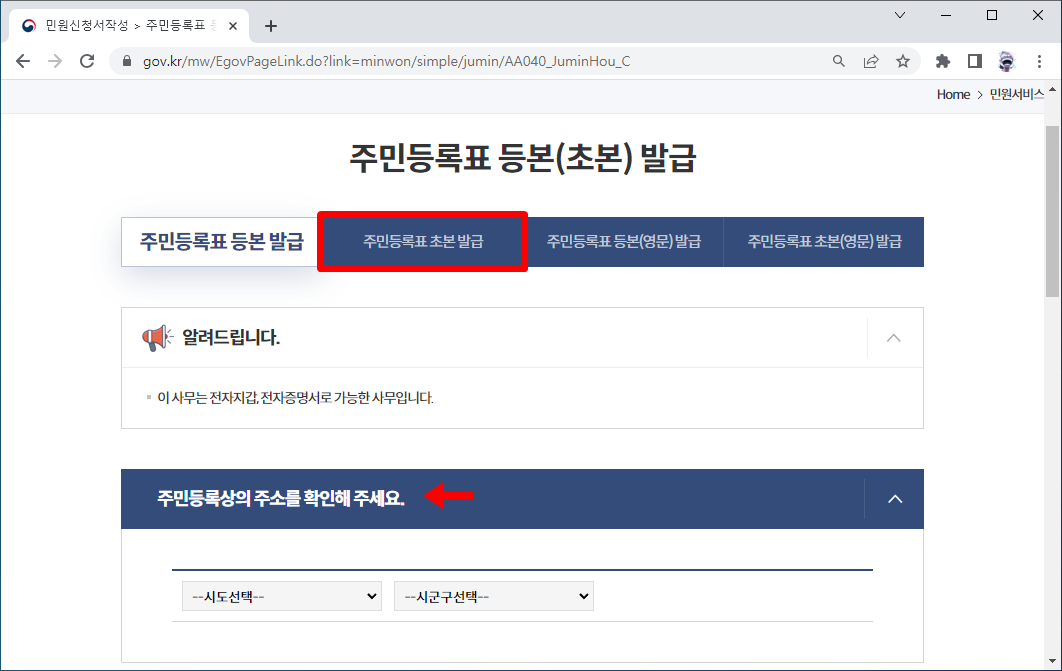The width and height of the screenshot is (1062, 671).
Task: Click the 알려드립니다 title text
Action: (x=231, y=337)
